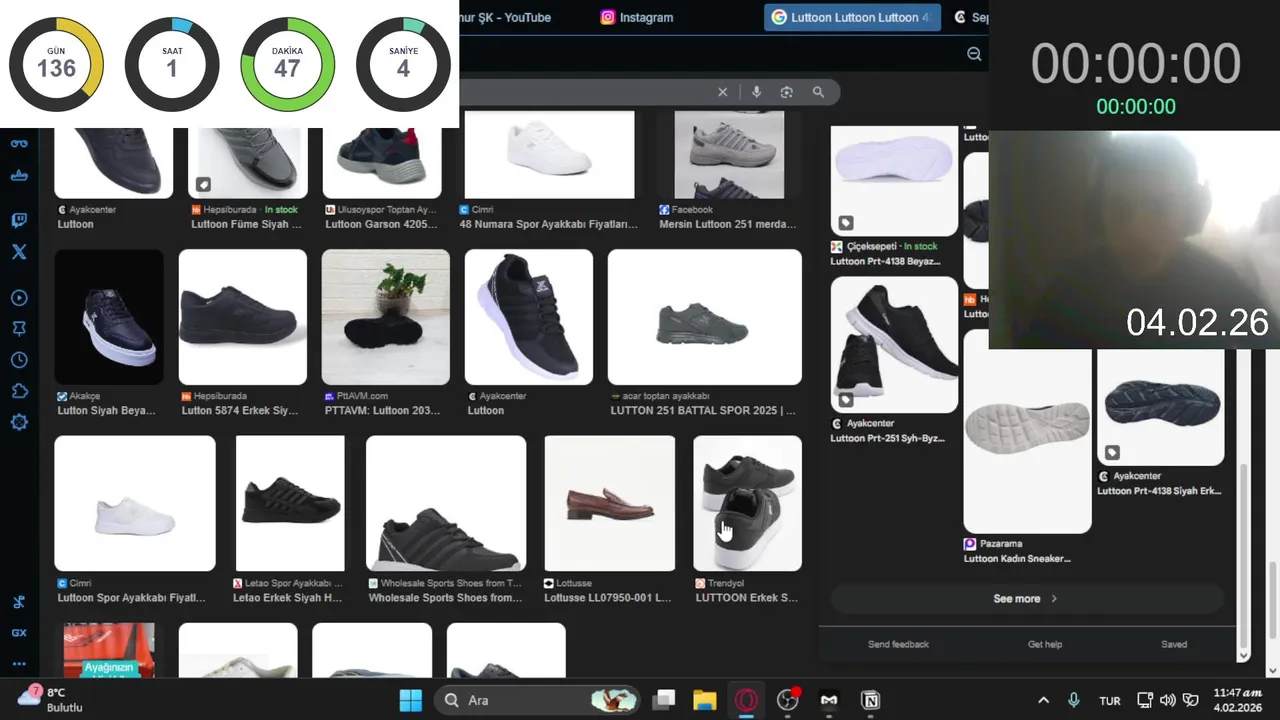This screenshot has width=1280, height=720.
Task: Open LUTTON 251 BATTAL SPOR 2025 result link
Action: click(703, 410)
